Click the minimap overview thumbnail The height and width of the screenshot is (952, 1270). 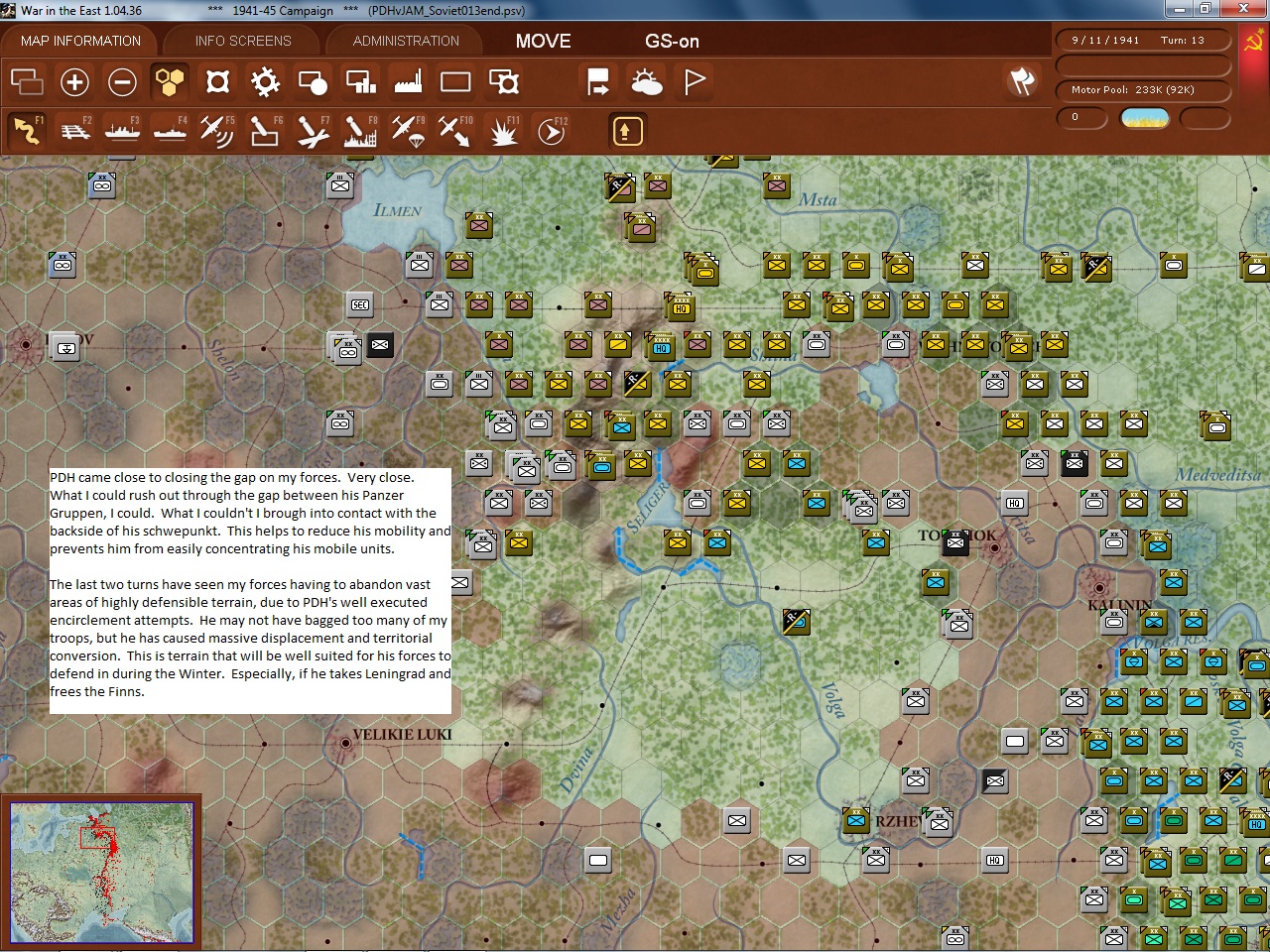click(101, 872)
